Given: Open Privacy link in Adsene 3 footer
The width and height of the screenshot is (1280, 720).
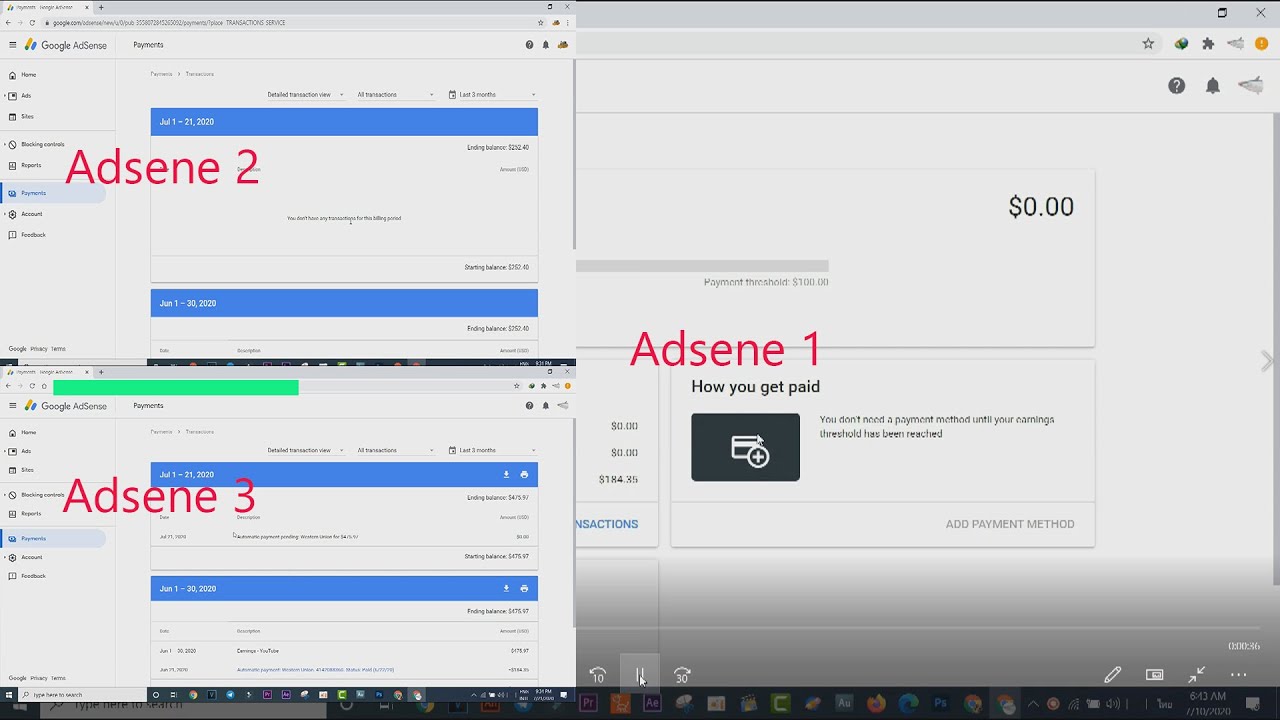Looking at the screenshot, I should pos(38,678).
